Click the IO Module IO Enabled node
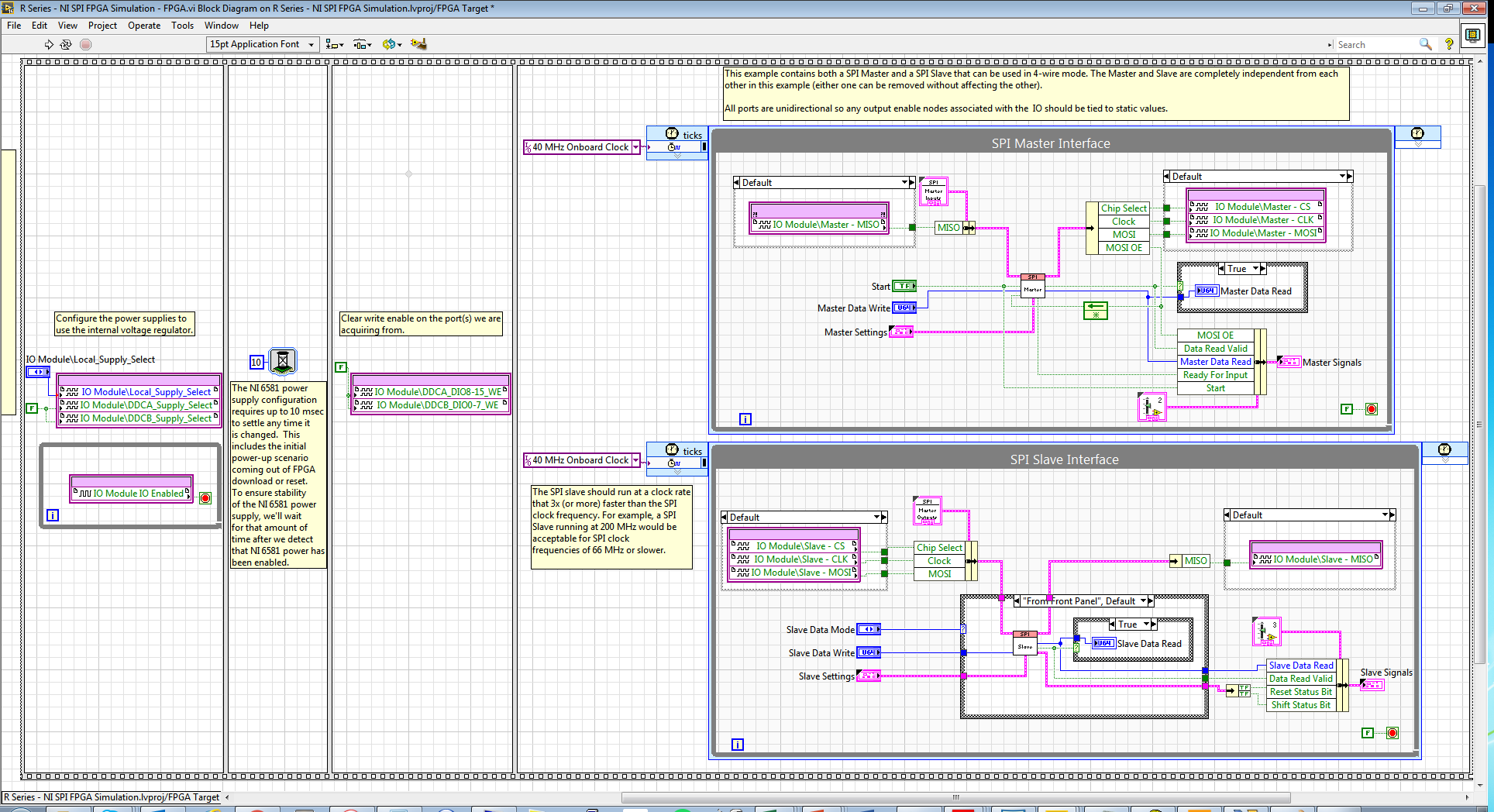The height and width of the screenshot is (812, 1494). 131,493
